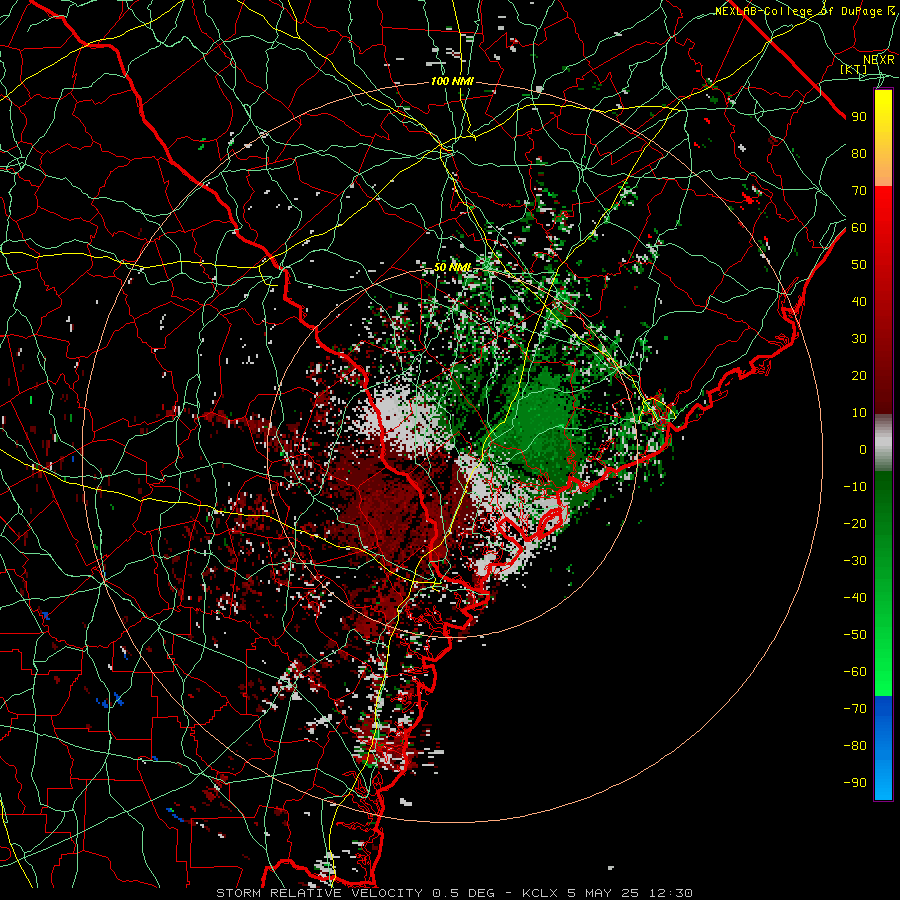
Task: Select the "-90" scale label
Action: tap(855, 783)
